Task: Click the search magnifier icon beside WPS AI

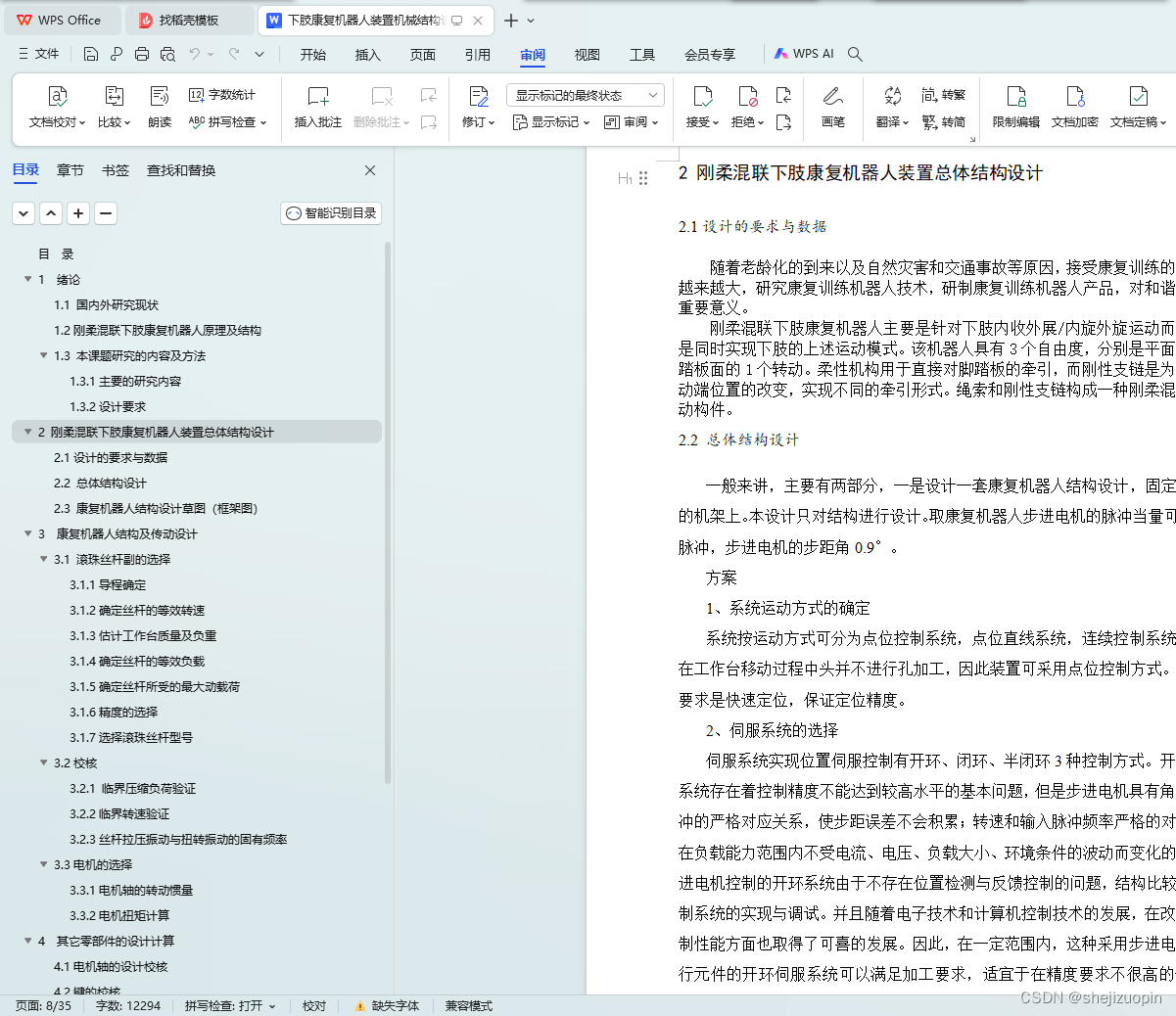Action: (855, 55)
